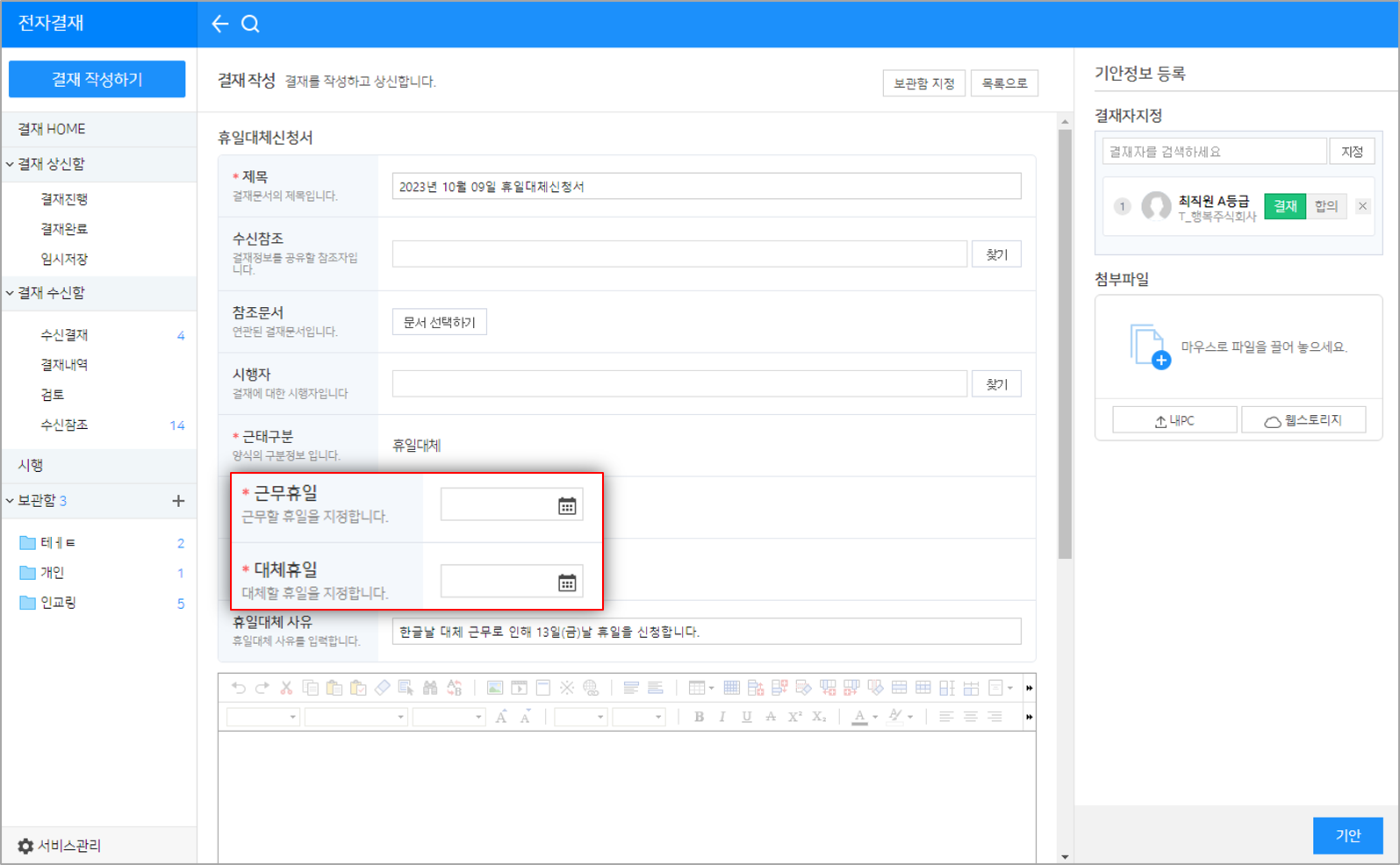Screen dimensions: 1400x865
Task: Go to 임시저장 in sidebar
Action: click(x=64, y=259)
